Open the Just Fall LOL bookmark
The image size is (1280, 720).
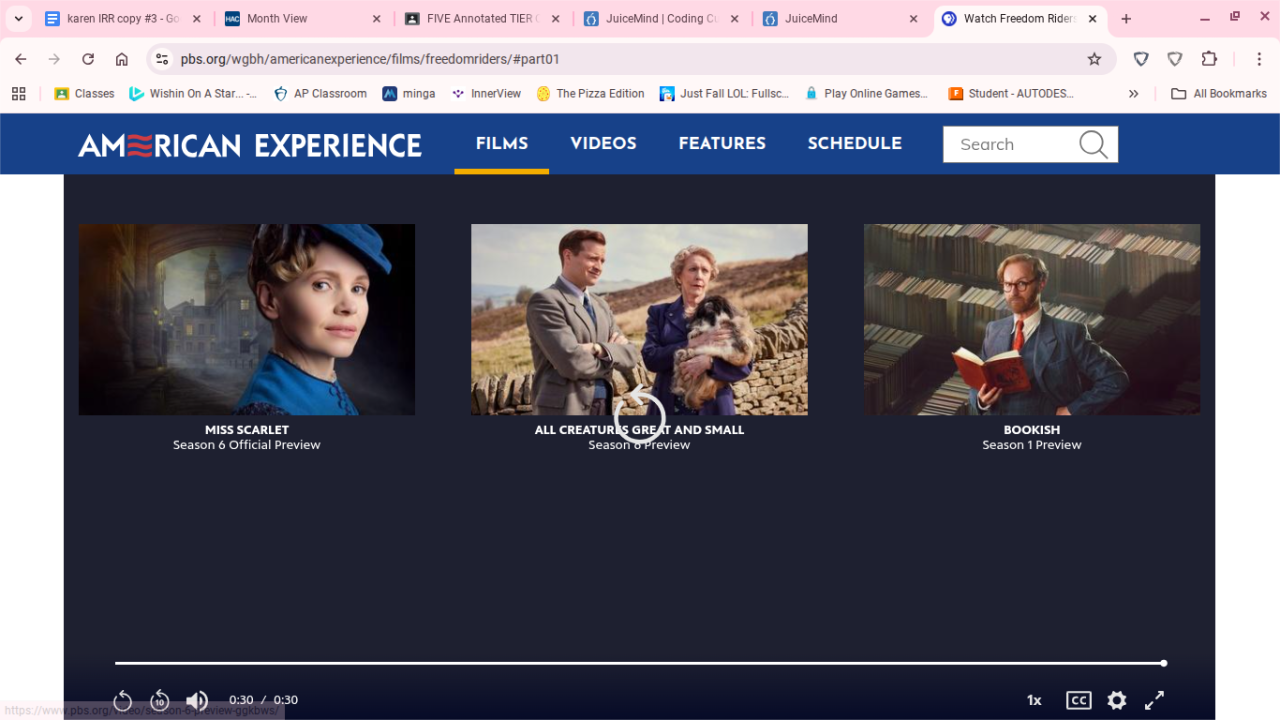pos(725,93)
